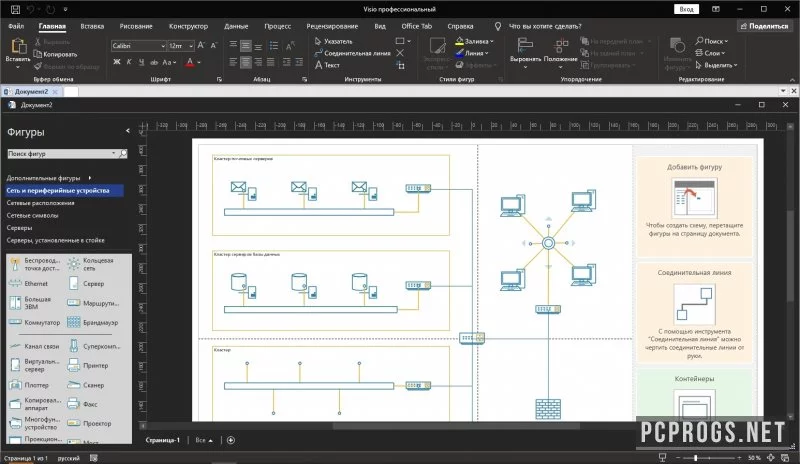Decrease font size with the small A icon
The width and height of the screenshot is (800, 464).
214,45
